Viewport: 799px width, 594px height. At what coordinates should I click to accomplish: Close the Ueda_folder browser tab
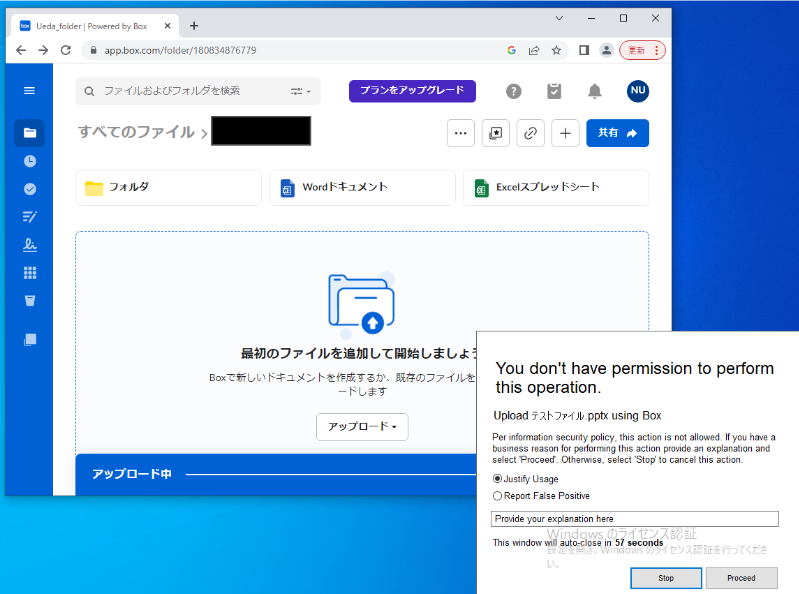click(167, 26)
